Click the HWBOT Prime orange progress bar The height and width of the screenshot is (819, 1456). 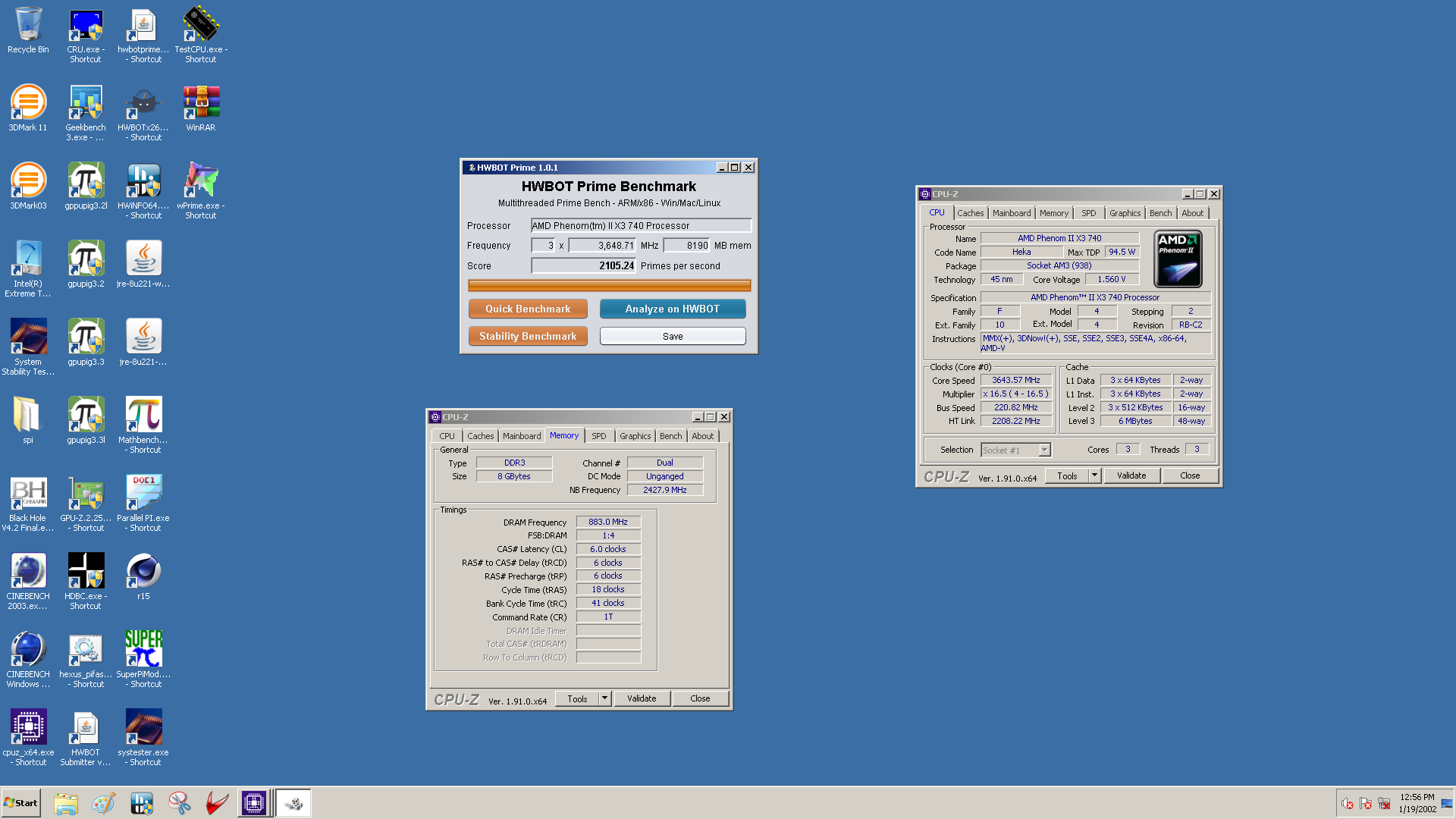coord(610,285)
